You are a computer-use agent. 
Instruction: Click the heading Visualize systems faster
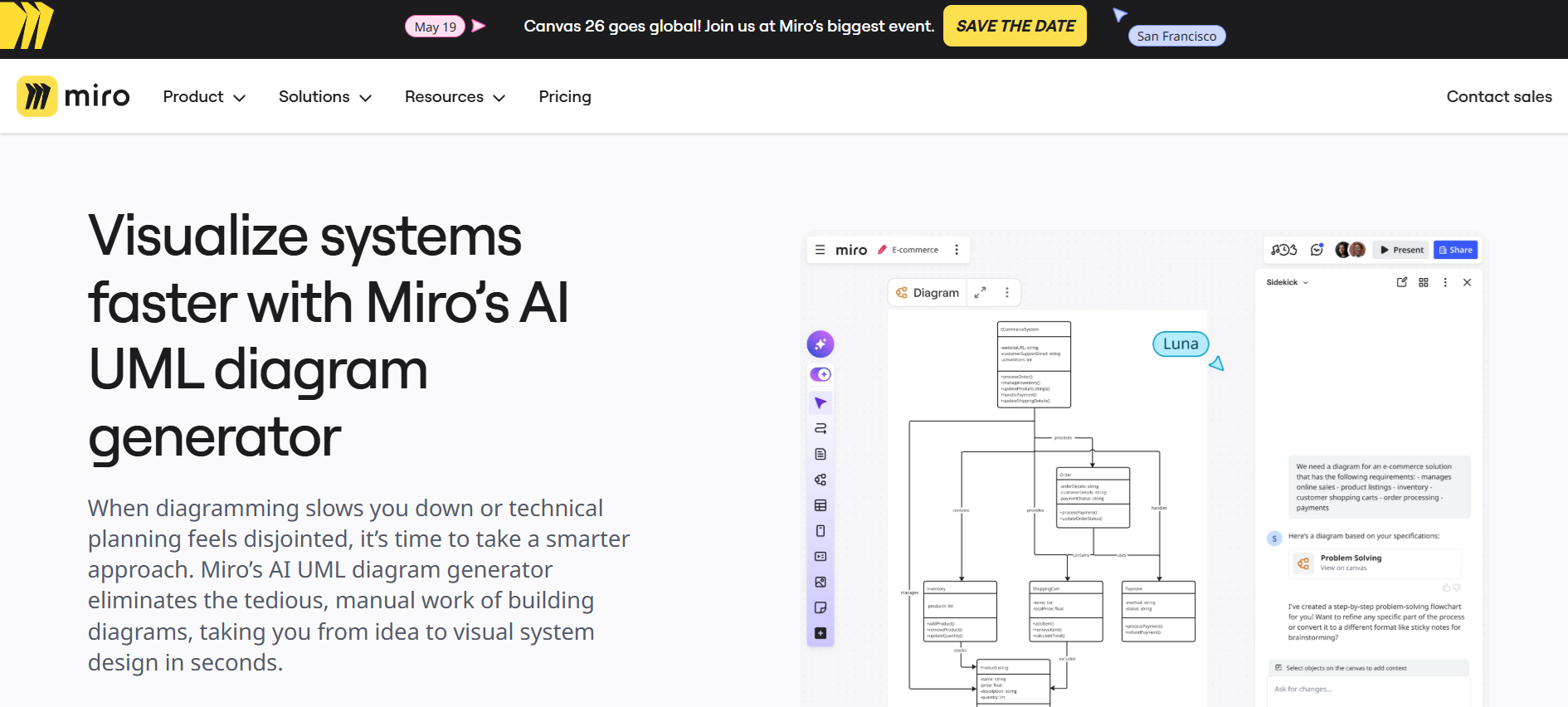click(329, 335)
